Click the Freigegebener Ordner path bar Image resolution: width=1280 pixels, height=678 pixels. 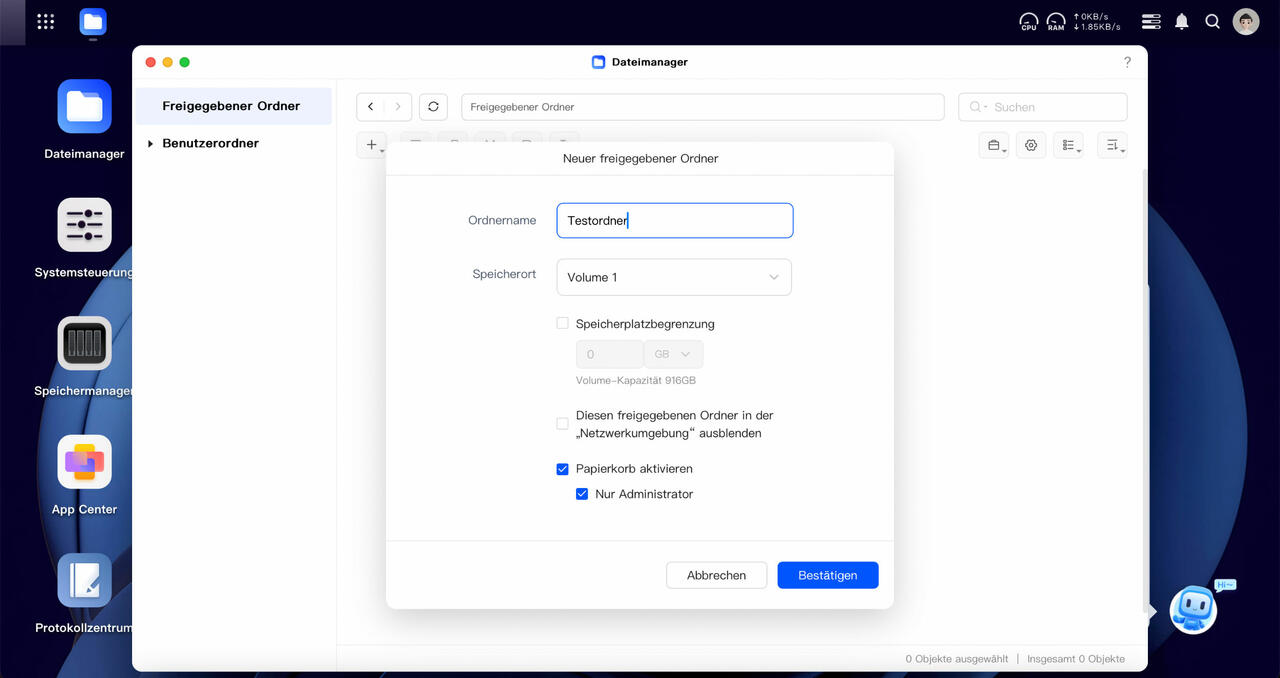703,107
